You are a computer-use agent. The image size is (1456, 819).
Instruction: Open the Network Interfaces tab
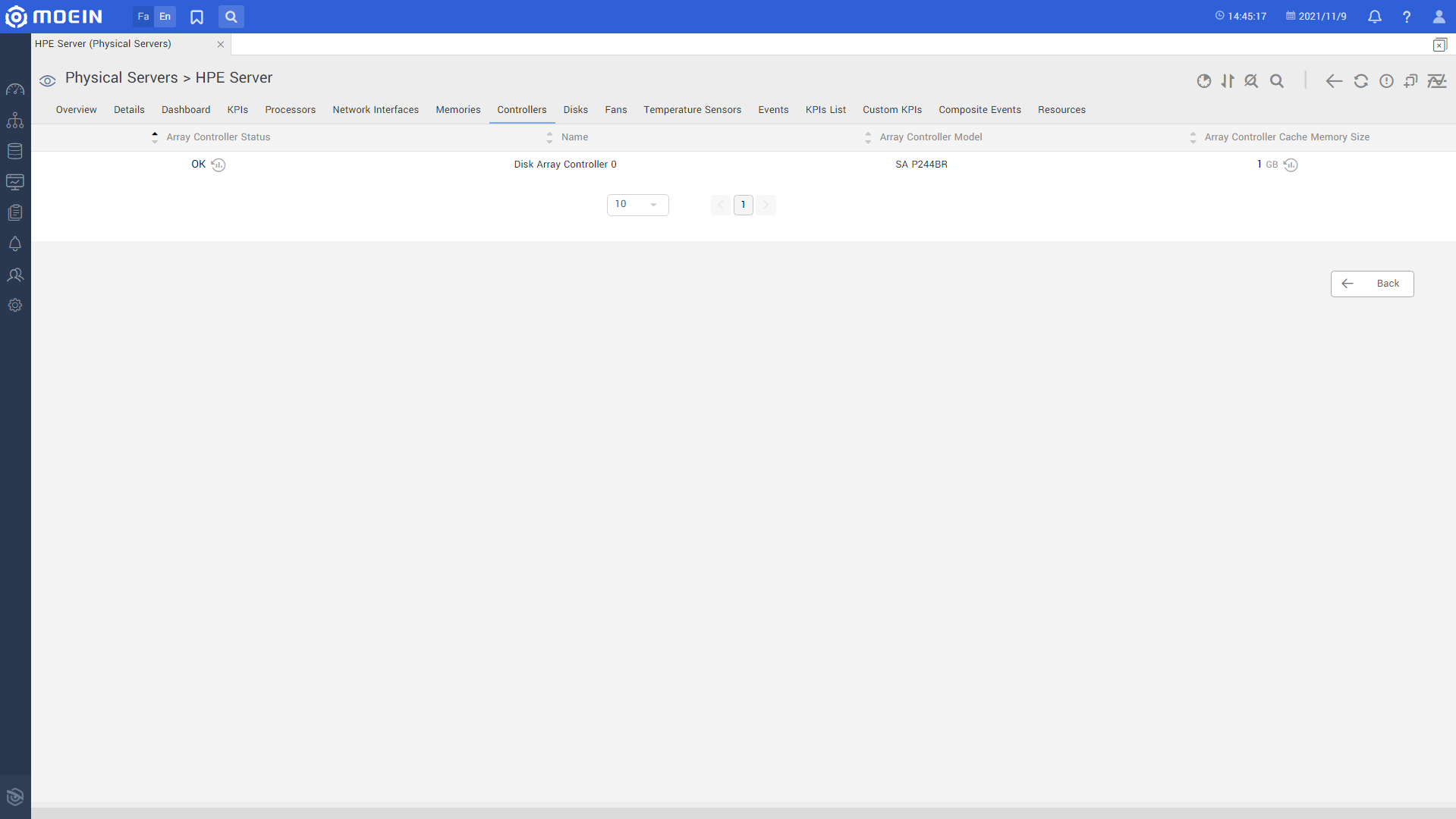[376, 110]
